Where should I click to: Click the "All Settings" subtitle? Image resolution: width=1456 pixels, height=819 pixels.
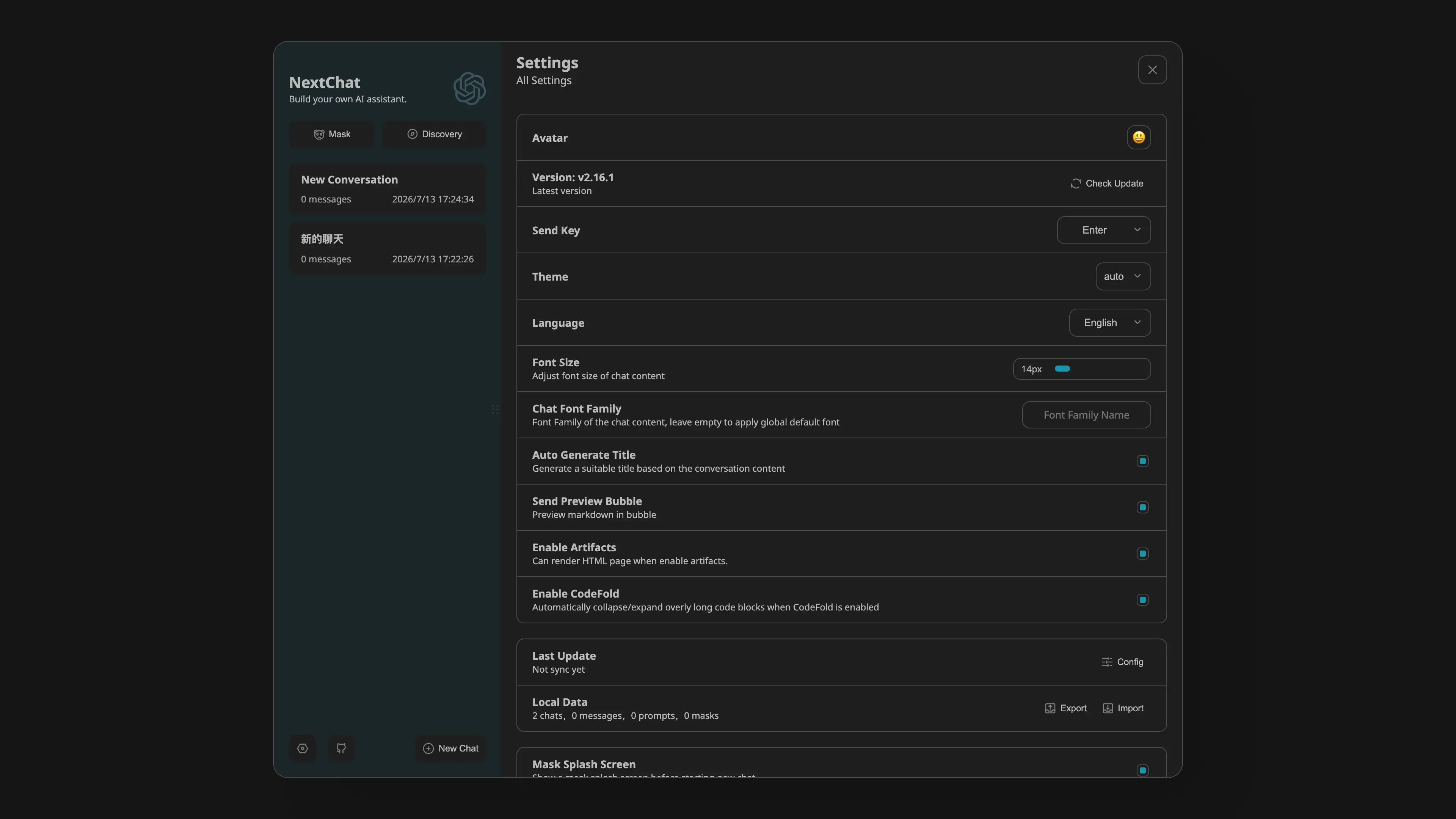point(543,81)
